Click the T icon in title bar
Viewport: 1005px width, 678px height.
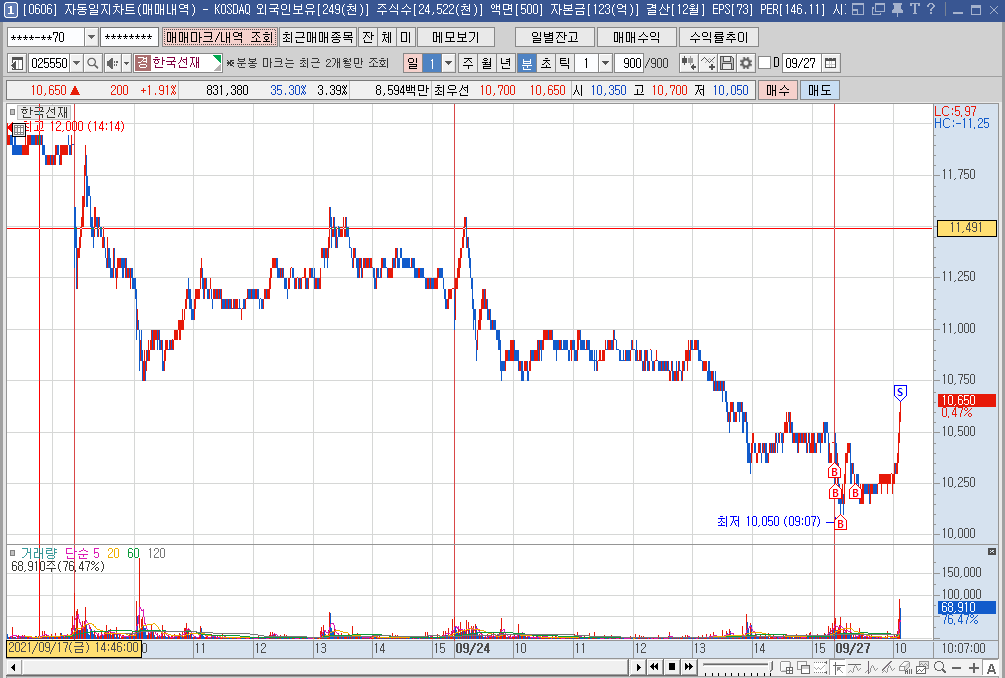[915, 9]
